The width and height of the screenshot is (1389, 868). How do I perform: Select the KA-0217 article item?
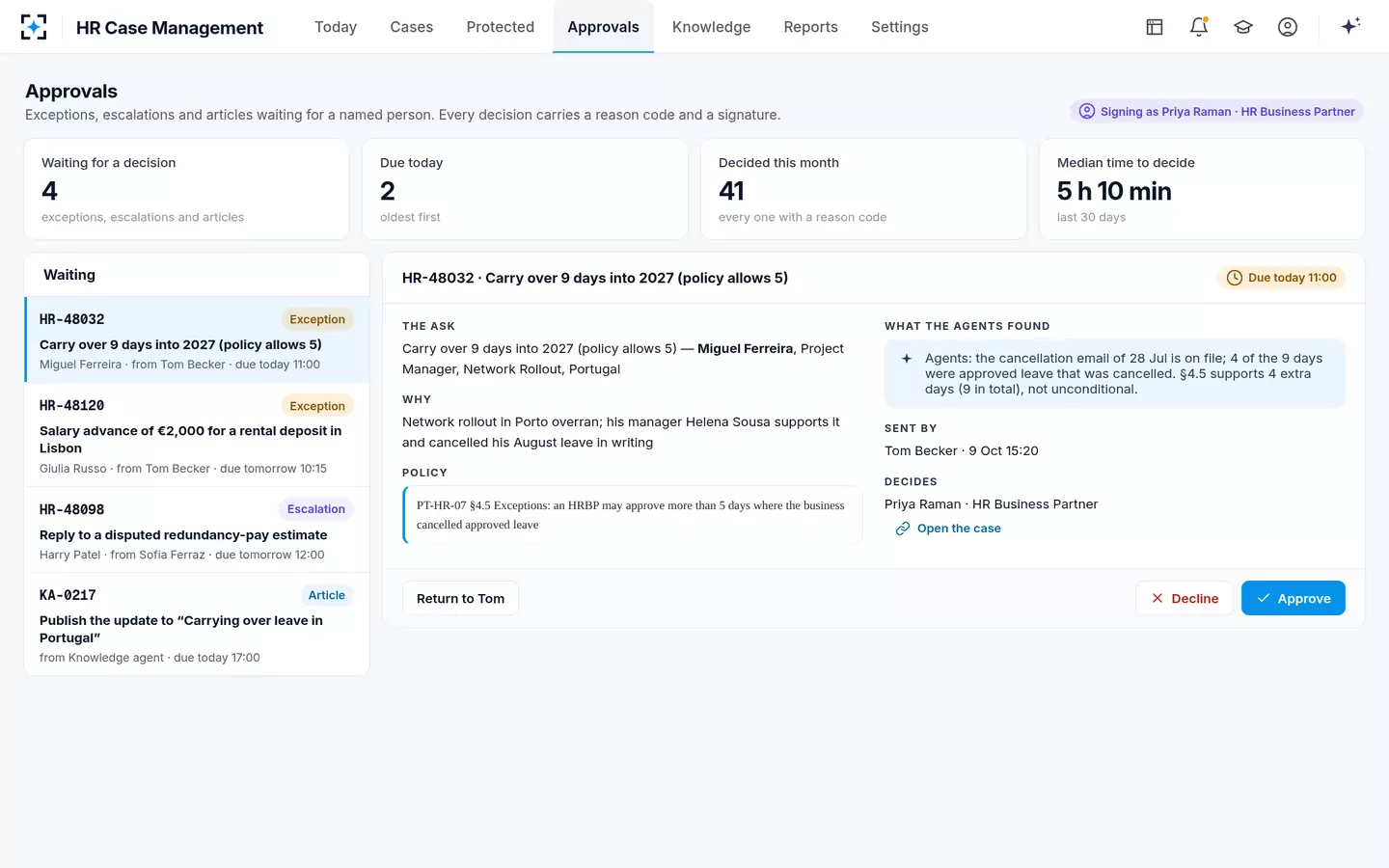197,624
